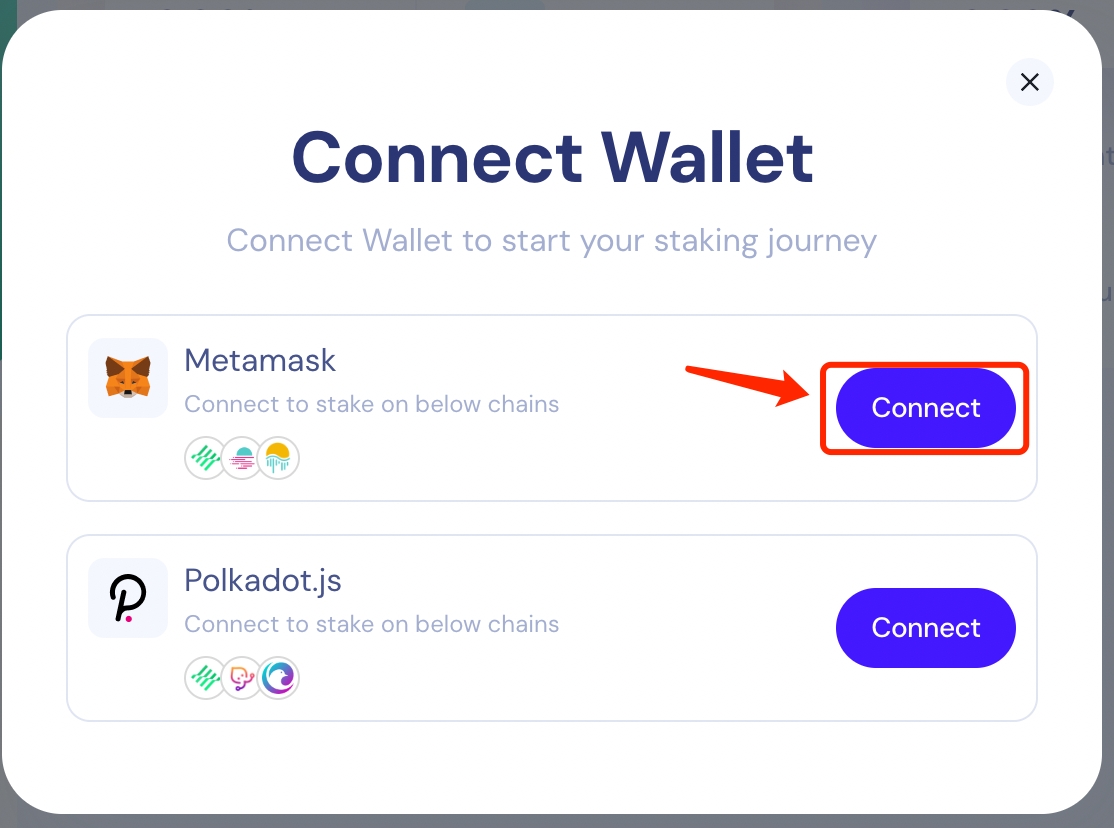Image resolution: width=1114 pixels, height=828 pixels.
Task: Select green striped chain icon under Metamask
Action: tap(205, 459)
